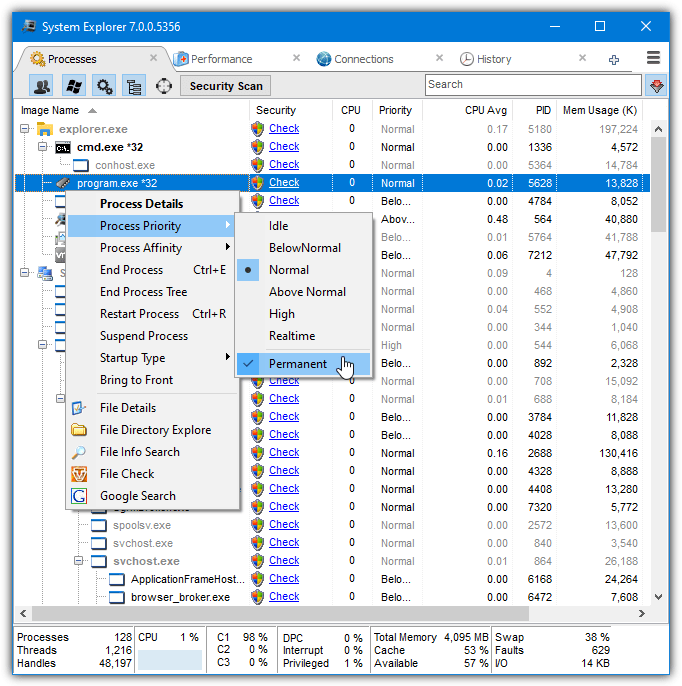Show processes of all users icon
The image size is (682, 686).
(x=42, y=86)
